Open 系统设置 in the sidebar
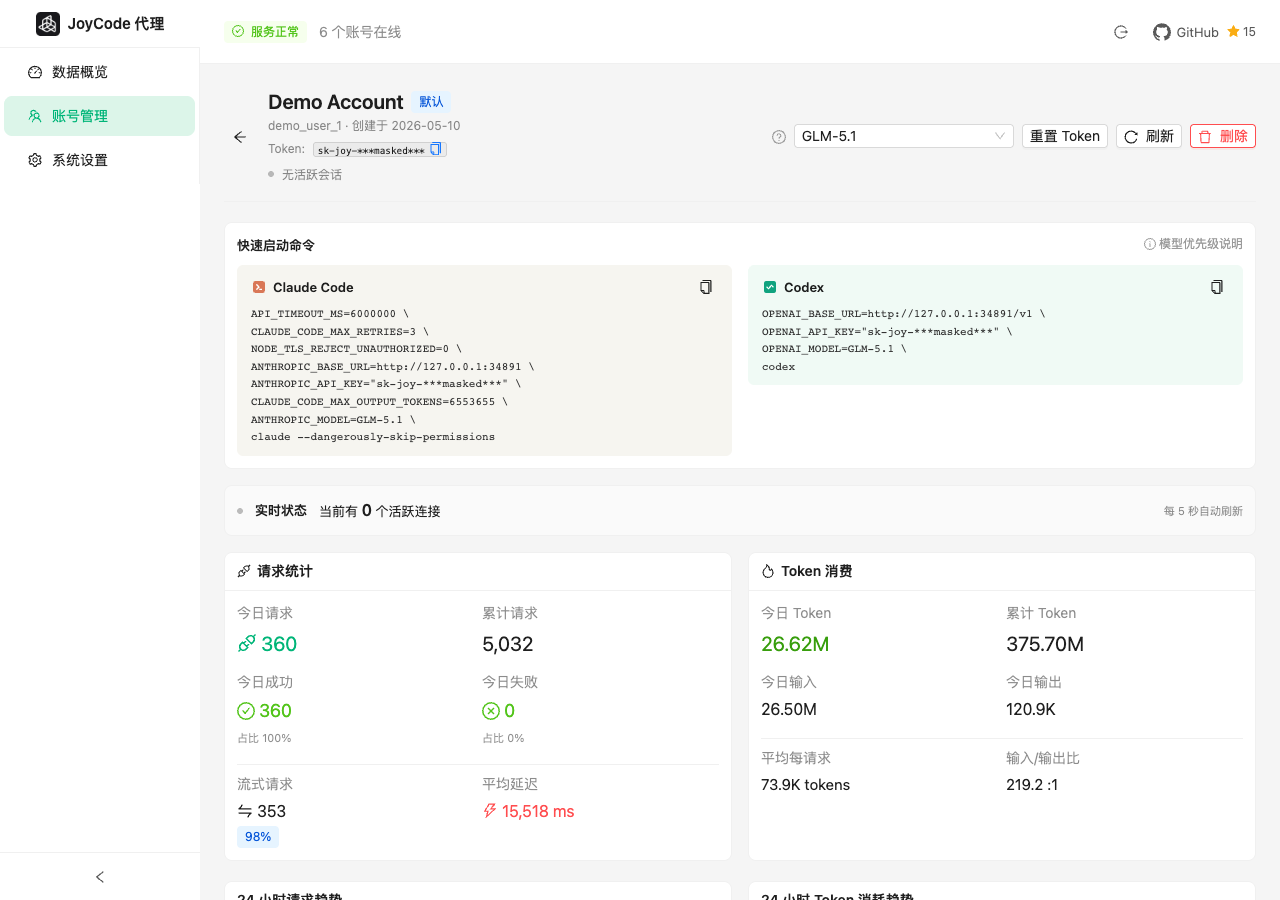Image resolution: width=1280 pixels, height=900 pixels. pos(99,160)
